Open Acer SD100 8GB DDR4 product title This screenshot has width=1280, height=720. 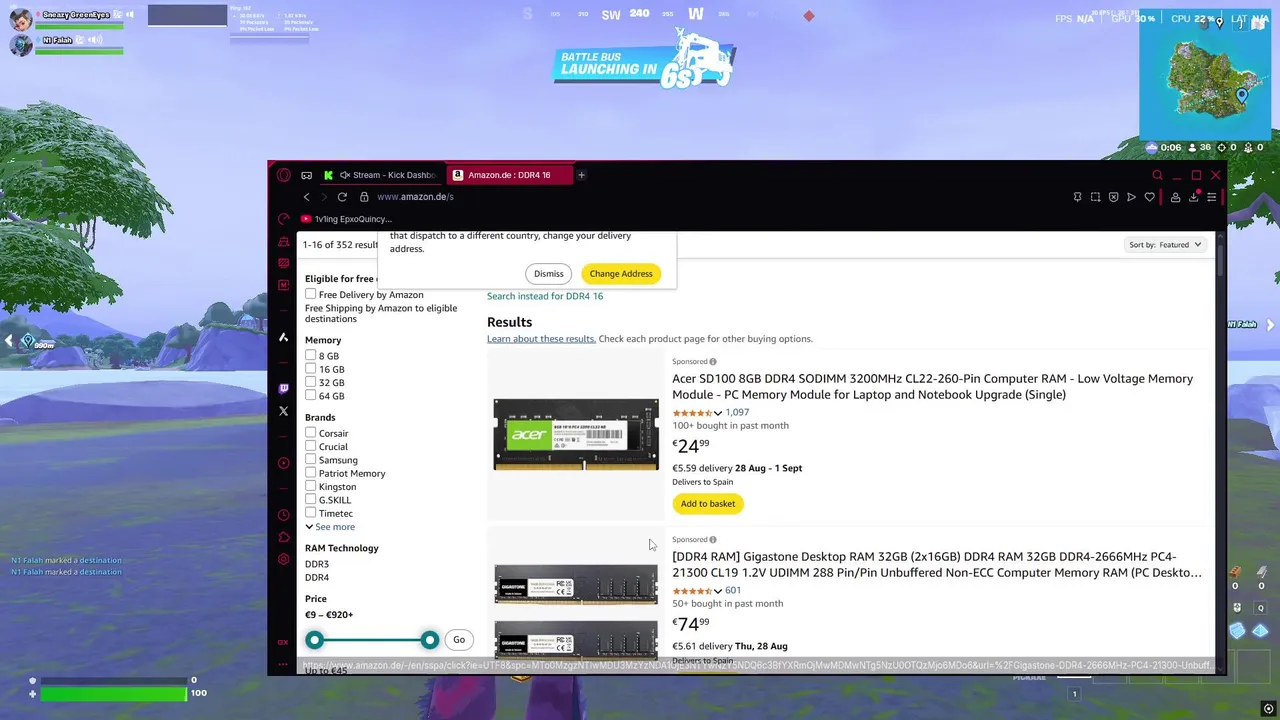pos(932,387)
